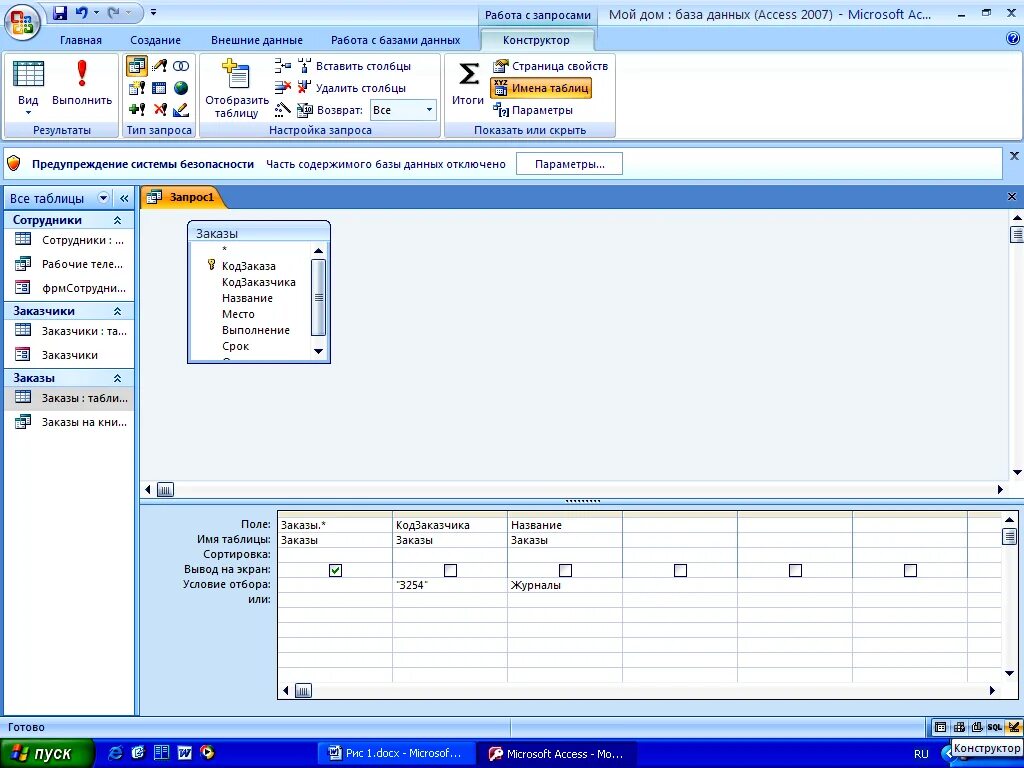Open Рис 1.docx in the taskbar
The height and width of the screenshot is (768, 1024).
(x=396, y=753)
